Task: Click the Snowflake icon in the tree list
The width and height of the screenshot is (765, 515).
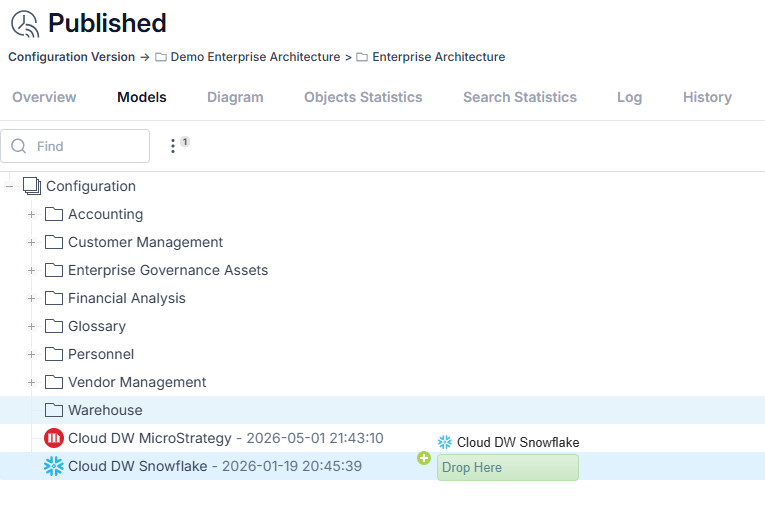Action: [x=54, y=466]
